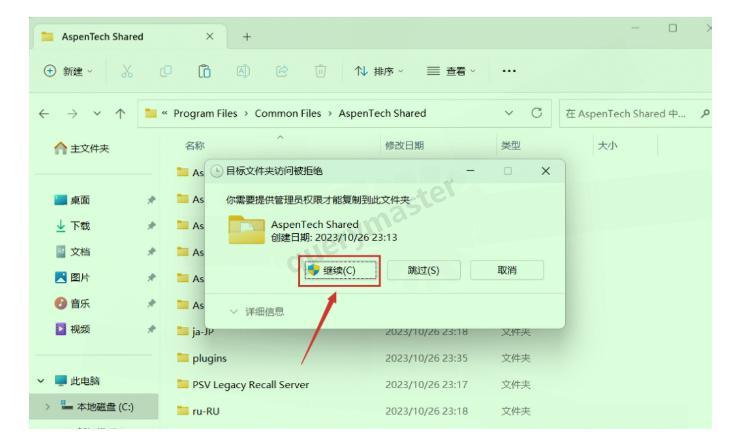
Task: Click the pin icon beside 音乐
Action: click(x=151, y=303)
